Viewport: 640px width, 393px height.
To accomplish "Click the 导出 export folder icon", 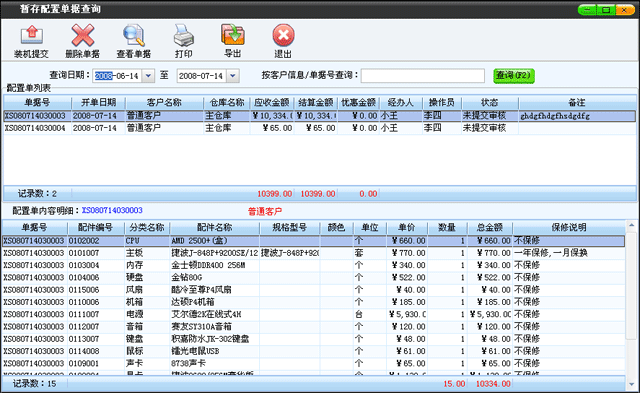I will point(233,34).
